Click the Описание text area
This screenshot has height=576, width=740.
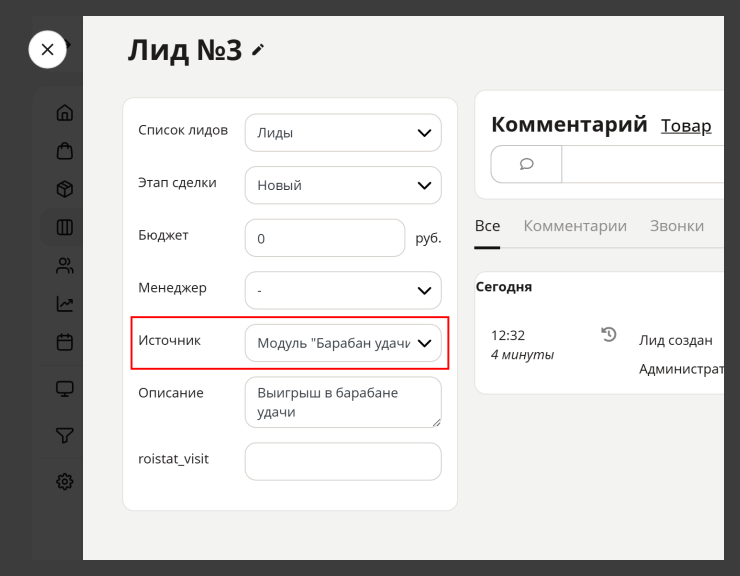click(x=343, y=402)
